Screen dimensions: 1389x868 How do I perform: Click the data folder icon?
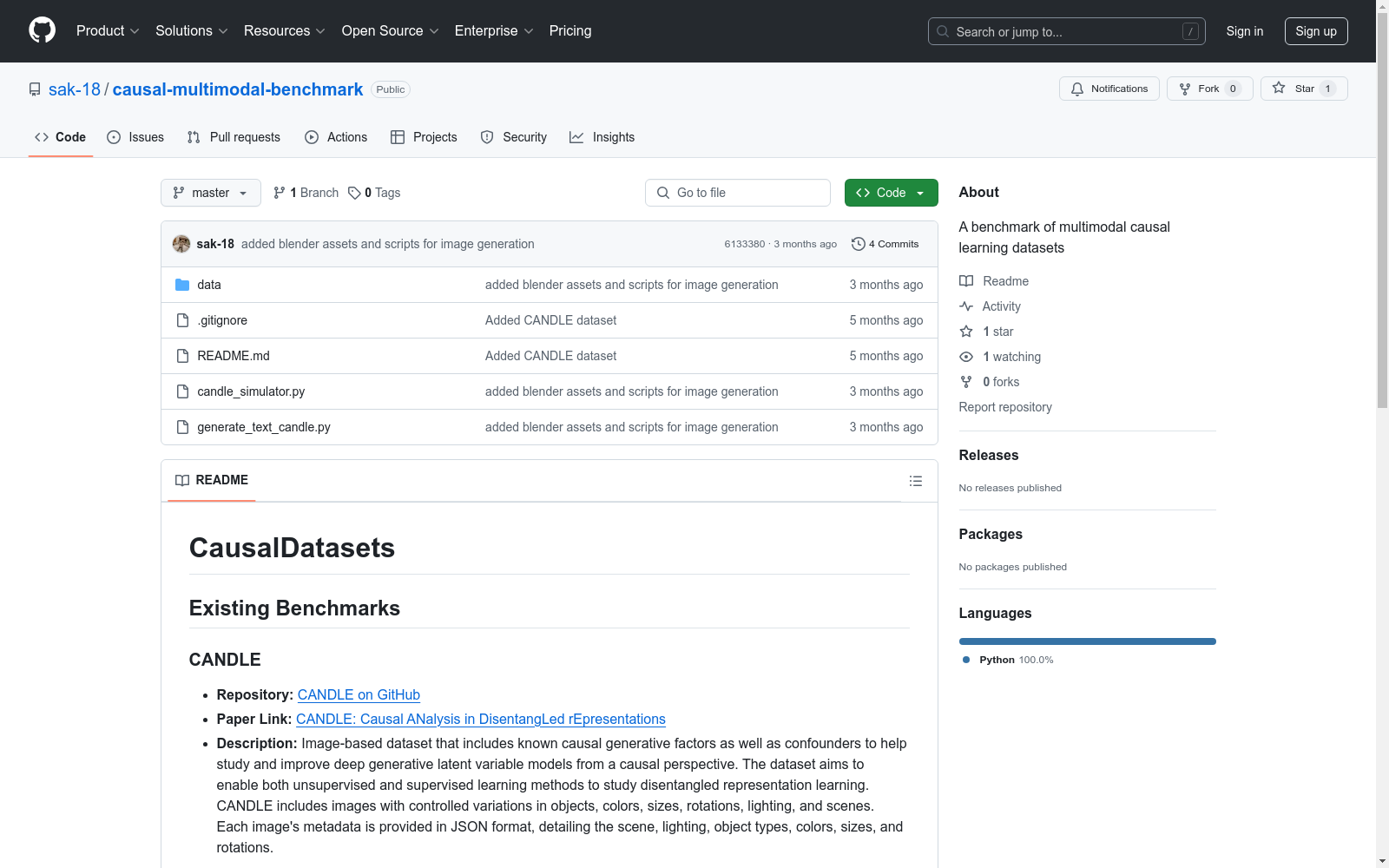pyautogui.click(x=182, y=285)
